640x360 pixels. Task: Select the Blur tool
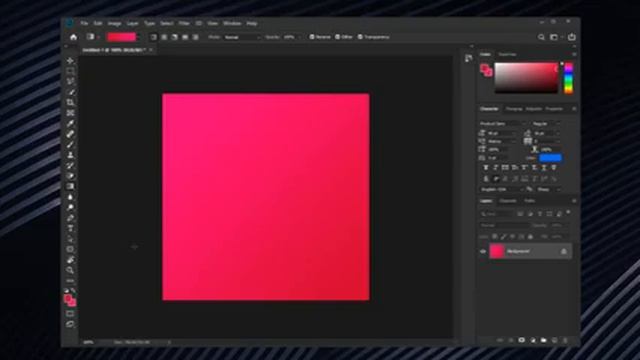coord(70,197)
